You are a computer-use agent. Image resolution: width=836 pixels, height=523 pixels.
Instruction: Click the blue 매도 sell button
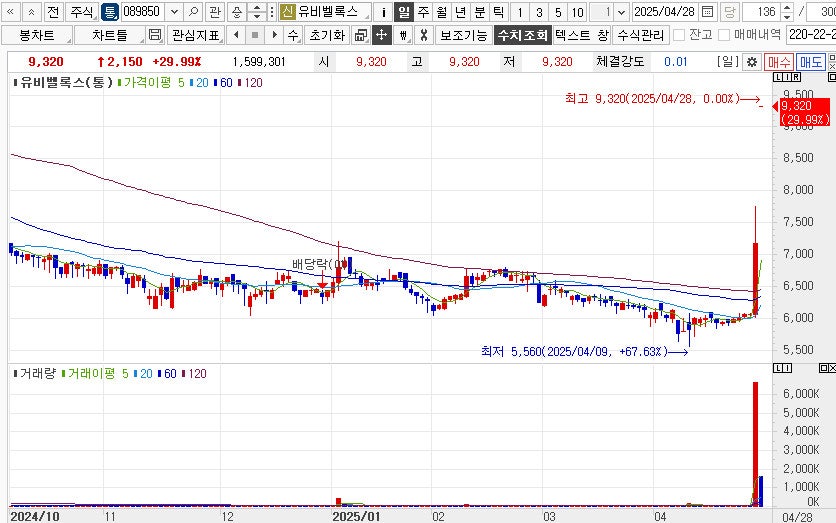coord(811,62)
